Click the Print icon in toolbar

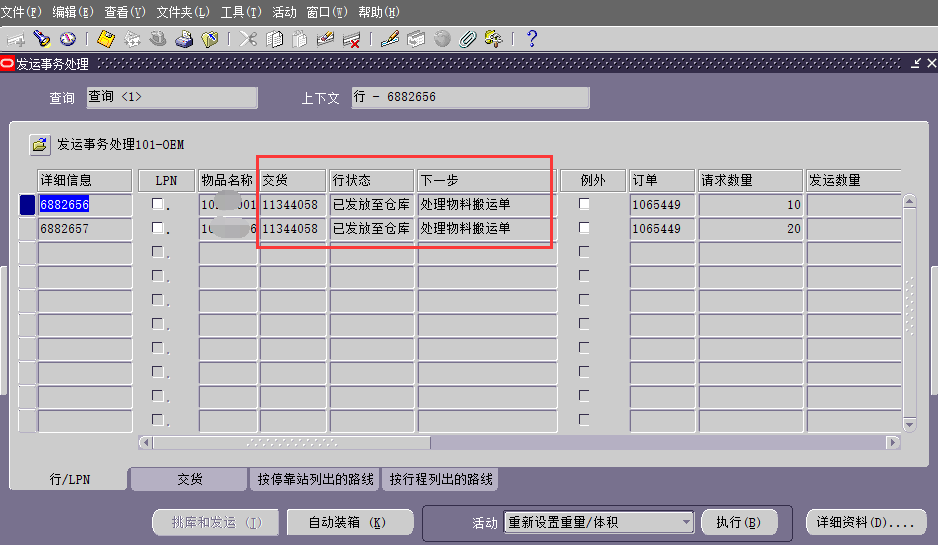click(183, 39)
